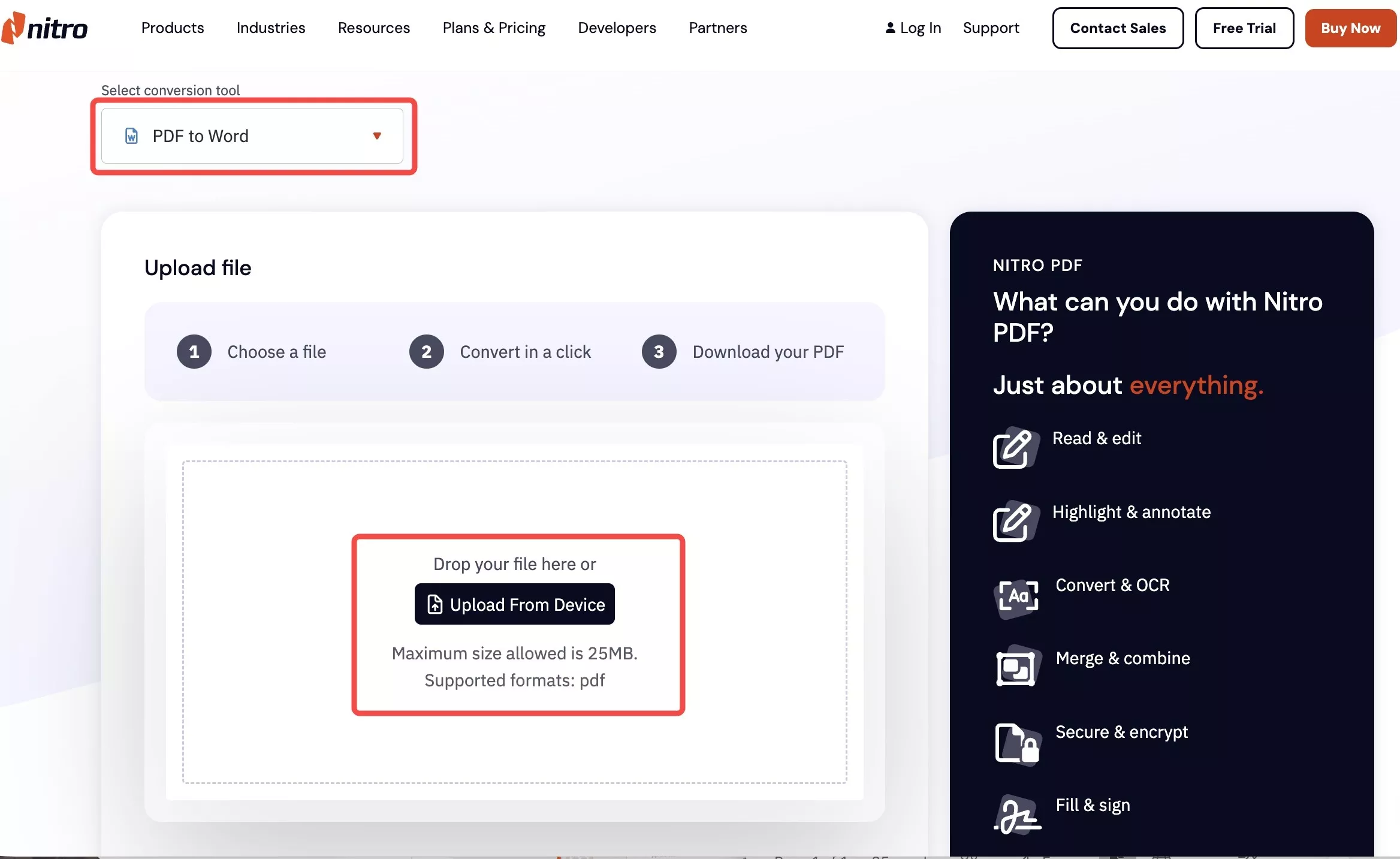The width and height of the screenshot is (1400, 859).
Task: Click the Secure & encrypt lock icon
Action: (x=1018, y=743)
